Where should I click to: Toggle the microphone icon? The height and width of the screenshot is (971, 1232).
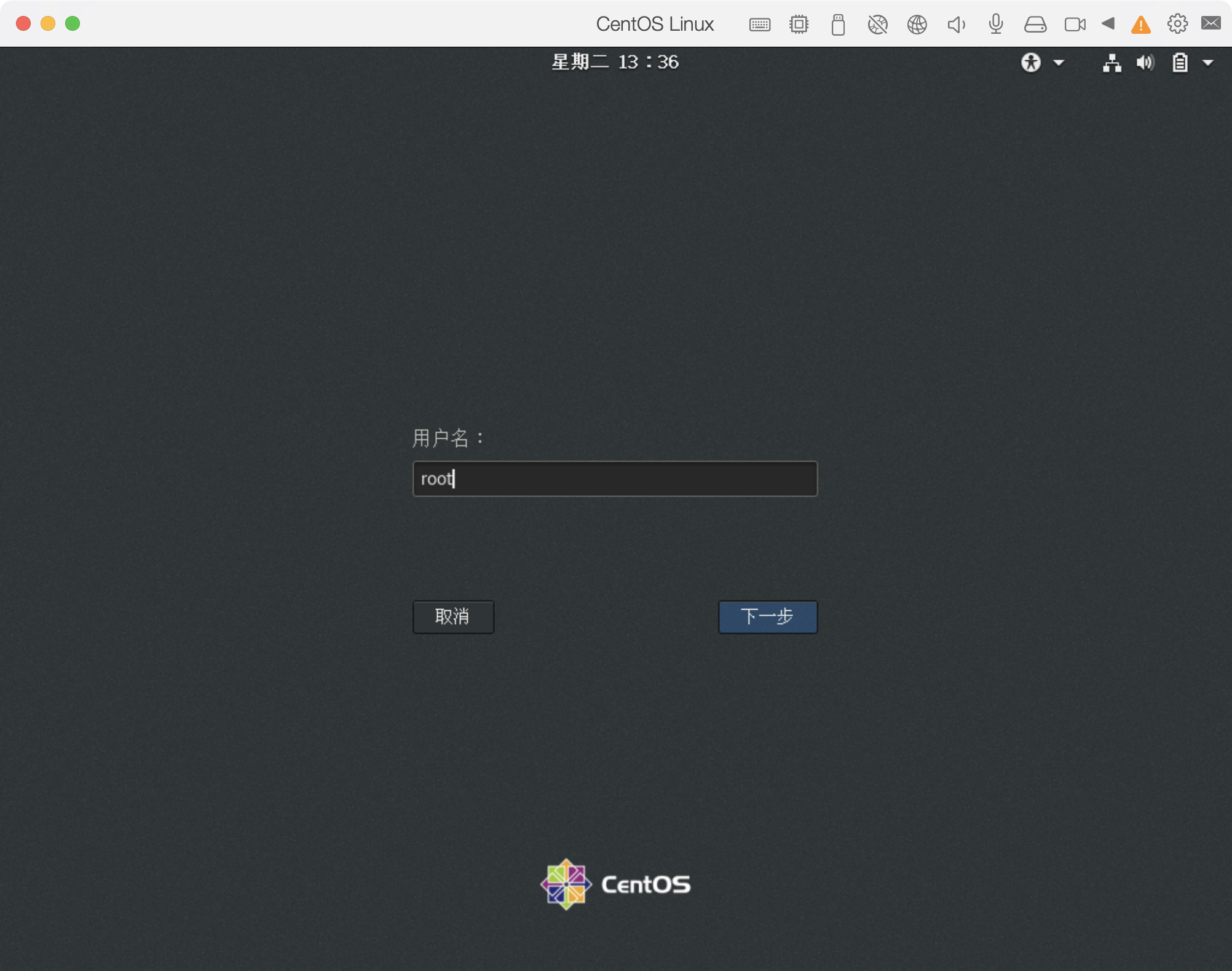click(996, 25)
